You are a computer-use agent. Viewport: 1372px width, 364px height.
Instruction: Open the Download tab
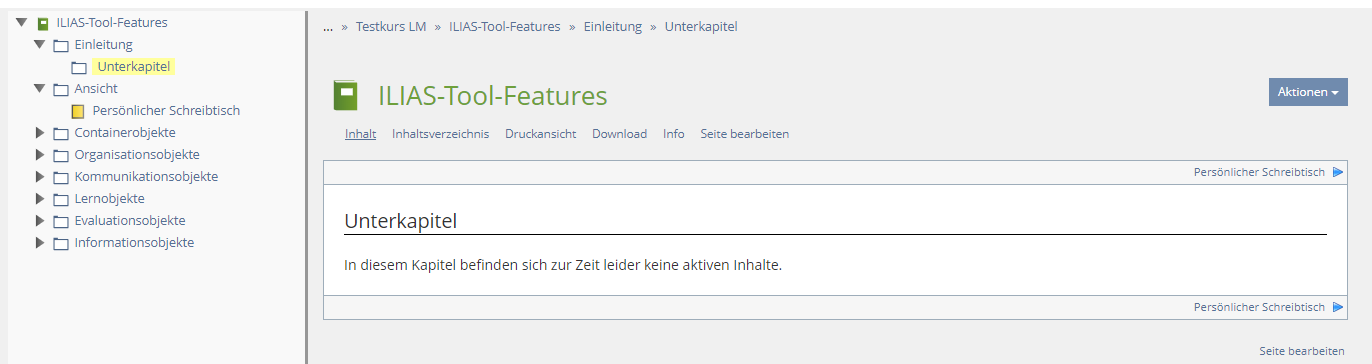pos(619,133)
